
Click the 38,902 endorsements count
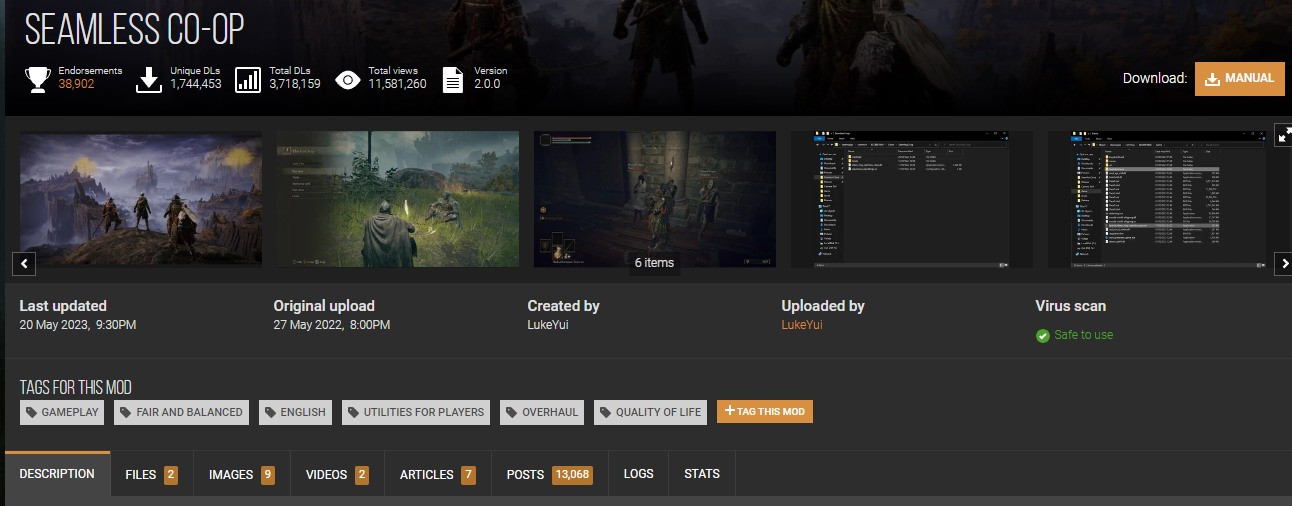tap(77, 84)
